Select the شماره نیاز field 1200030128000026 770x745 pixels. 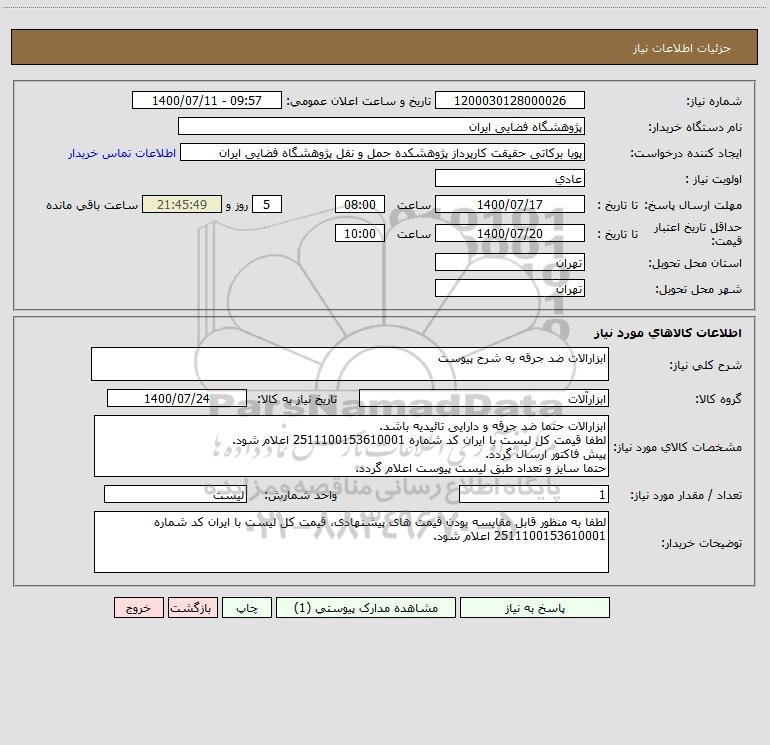pos(510,100)
